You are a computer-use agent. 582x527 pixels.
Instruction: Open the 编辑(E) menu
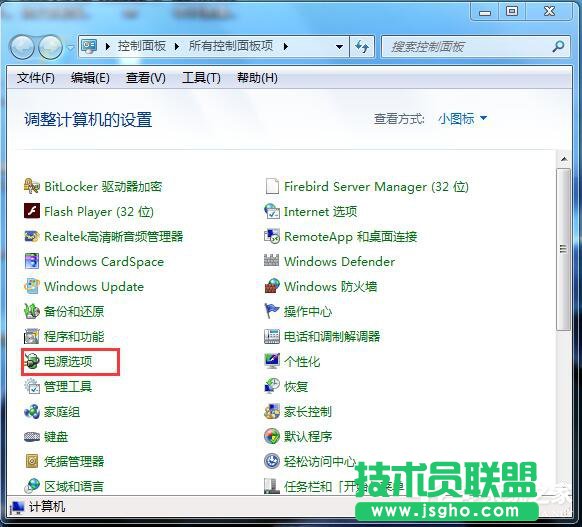coord(90,78)
